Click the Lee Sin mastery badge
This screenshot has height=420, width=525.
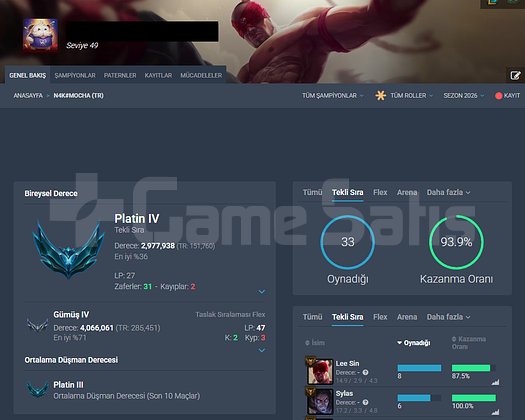coord(310,361)
